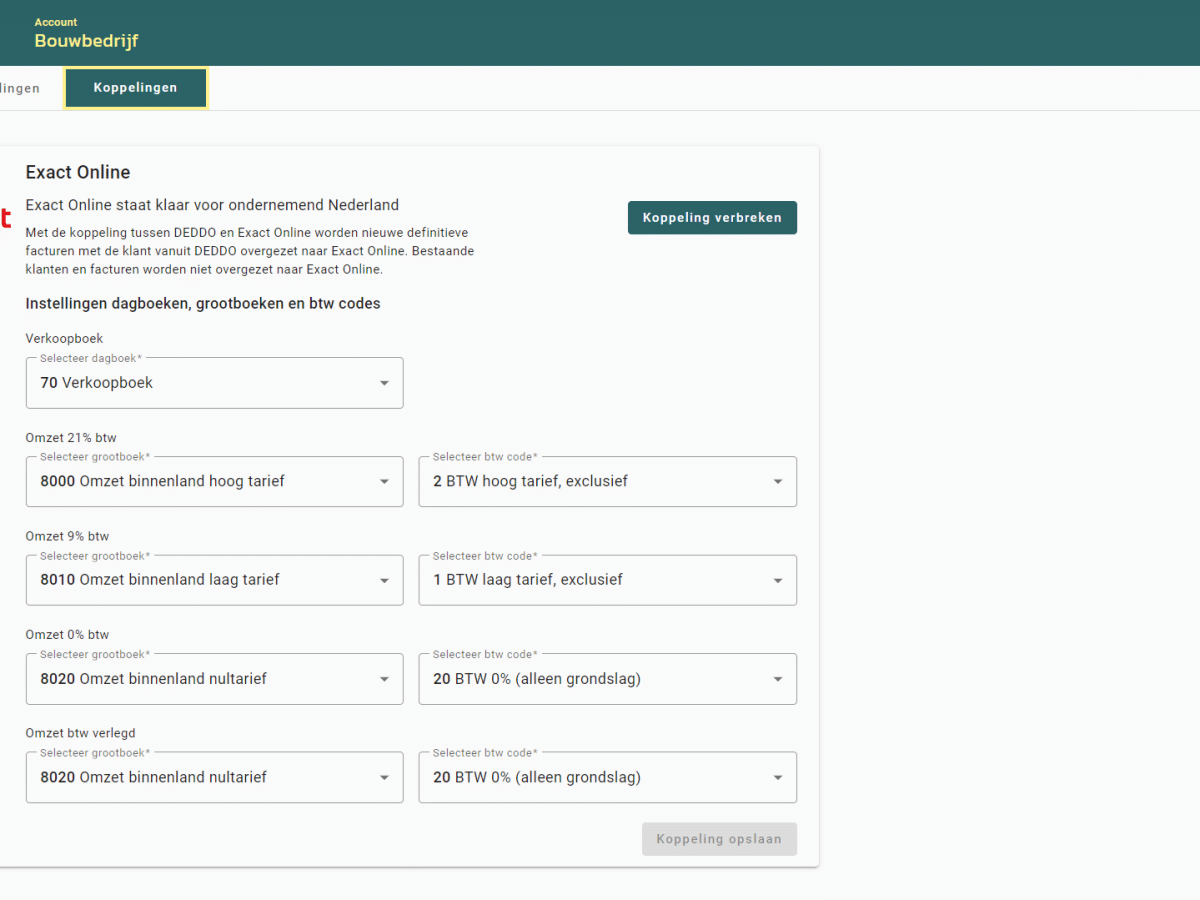This screenshot has width=1200, height=900.
Task: Open the 8010 Omzet binnenland laag tarief dropdown
Action: click(x=214, y=580)
